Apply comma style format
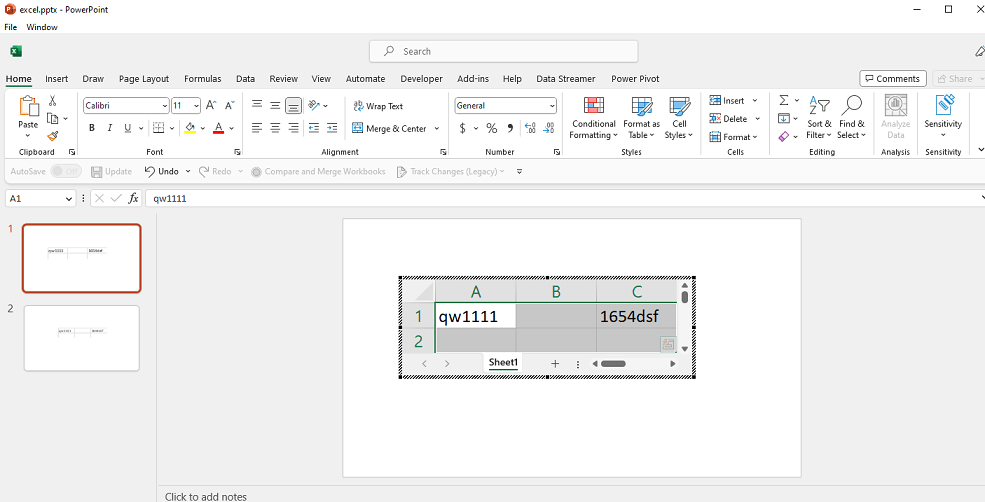Viewport: 985px width, 502px height. (x=510, y=128)
